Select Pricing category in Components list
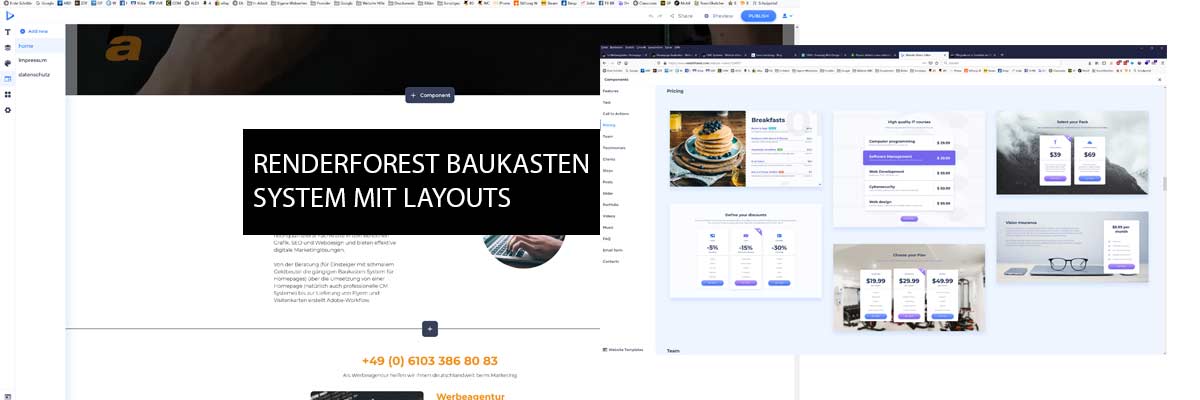 pos(609,125)
